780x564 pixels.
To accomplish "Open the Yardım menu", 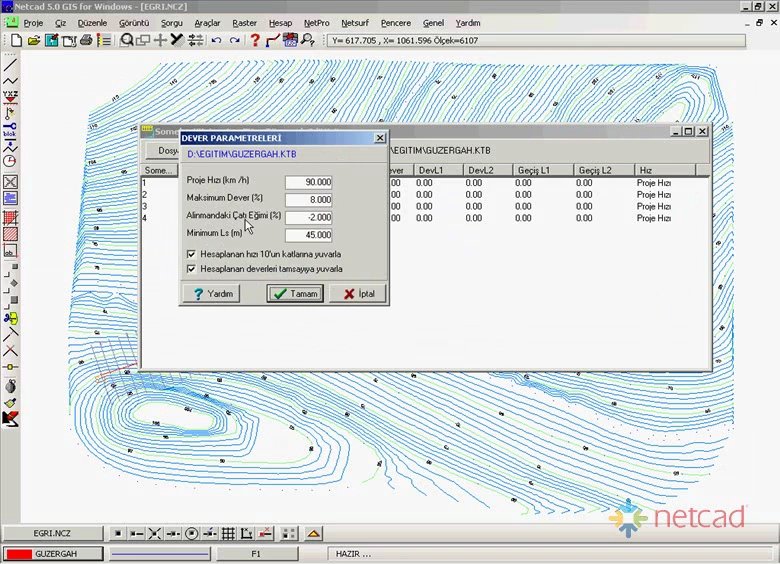I will pos(468,23).
